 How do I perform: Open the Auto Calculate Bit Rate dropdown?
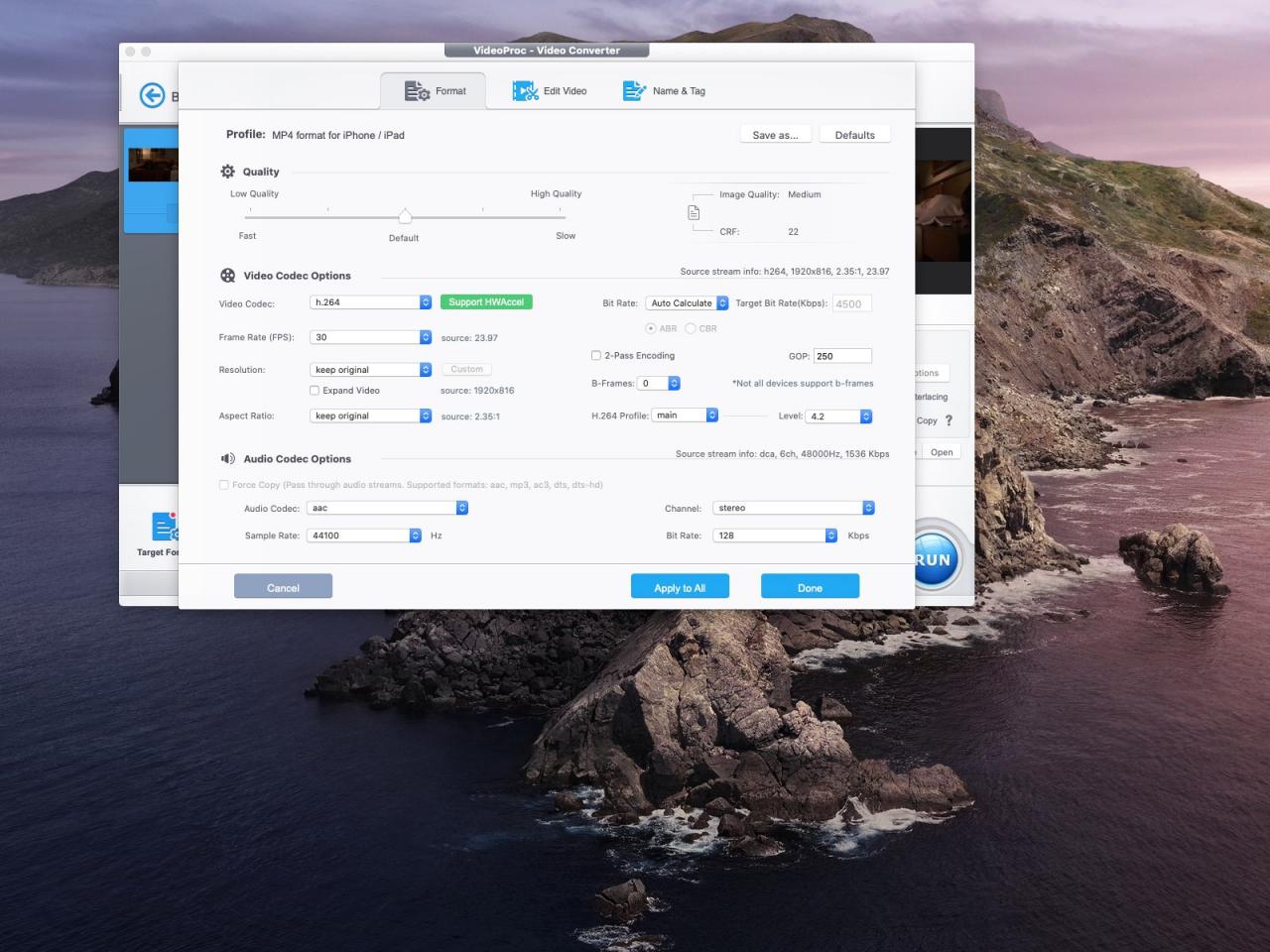point(688,303)
